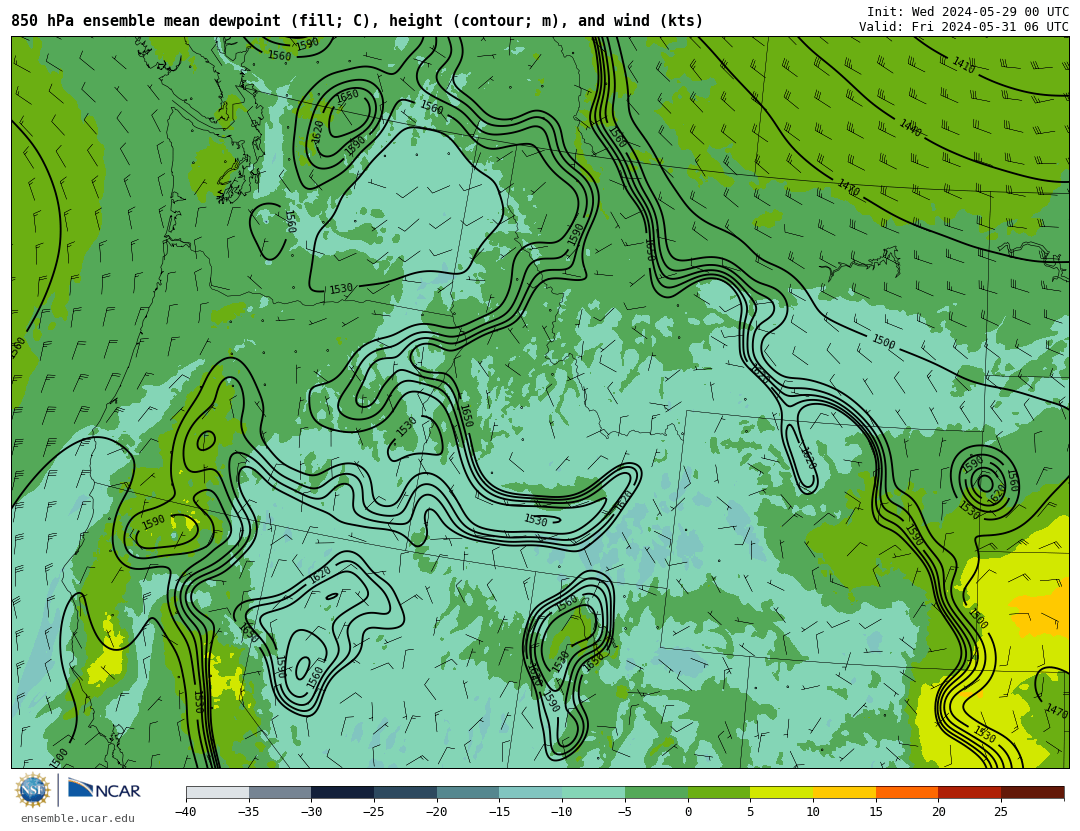Click the -20 colorbar tick label
Viewport: 1080px width, 831px height.
[436, 812]
